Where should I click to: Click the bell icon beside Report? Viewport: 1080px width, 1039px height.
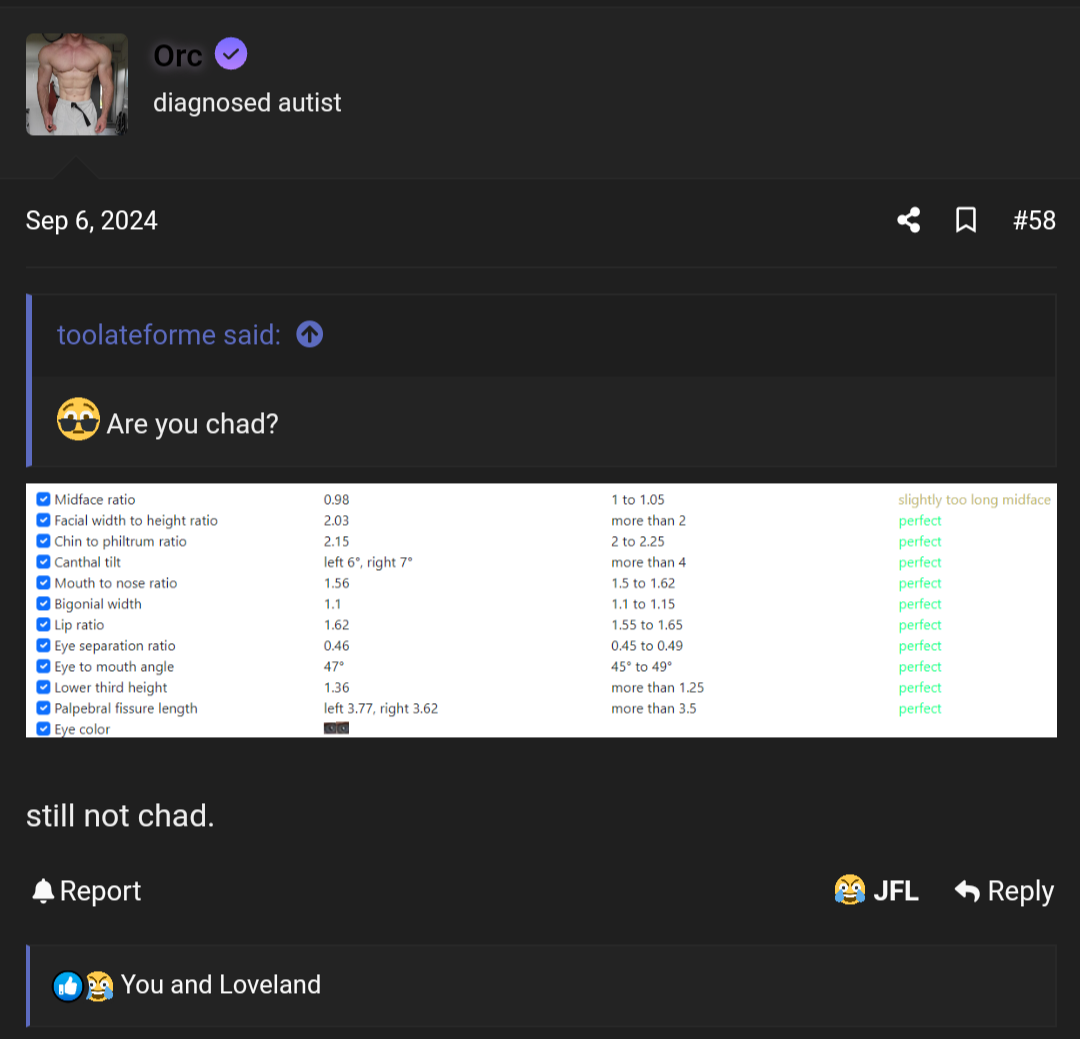40,890
